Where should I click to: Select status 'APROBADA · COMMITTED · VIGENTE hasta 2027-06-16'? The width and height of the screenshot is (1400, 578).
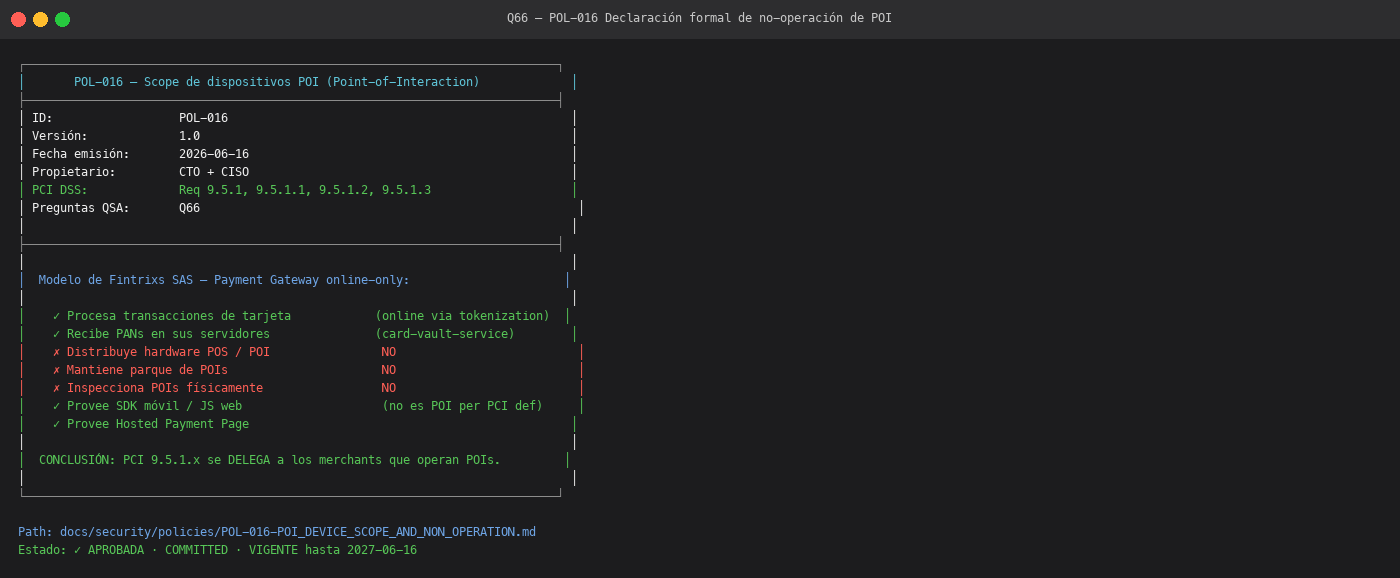252,550
